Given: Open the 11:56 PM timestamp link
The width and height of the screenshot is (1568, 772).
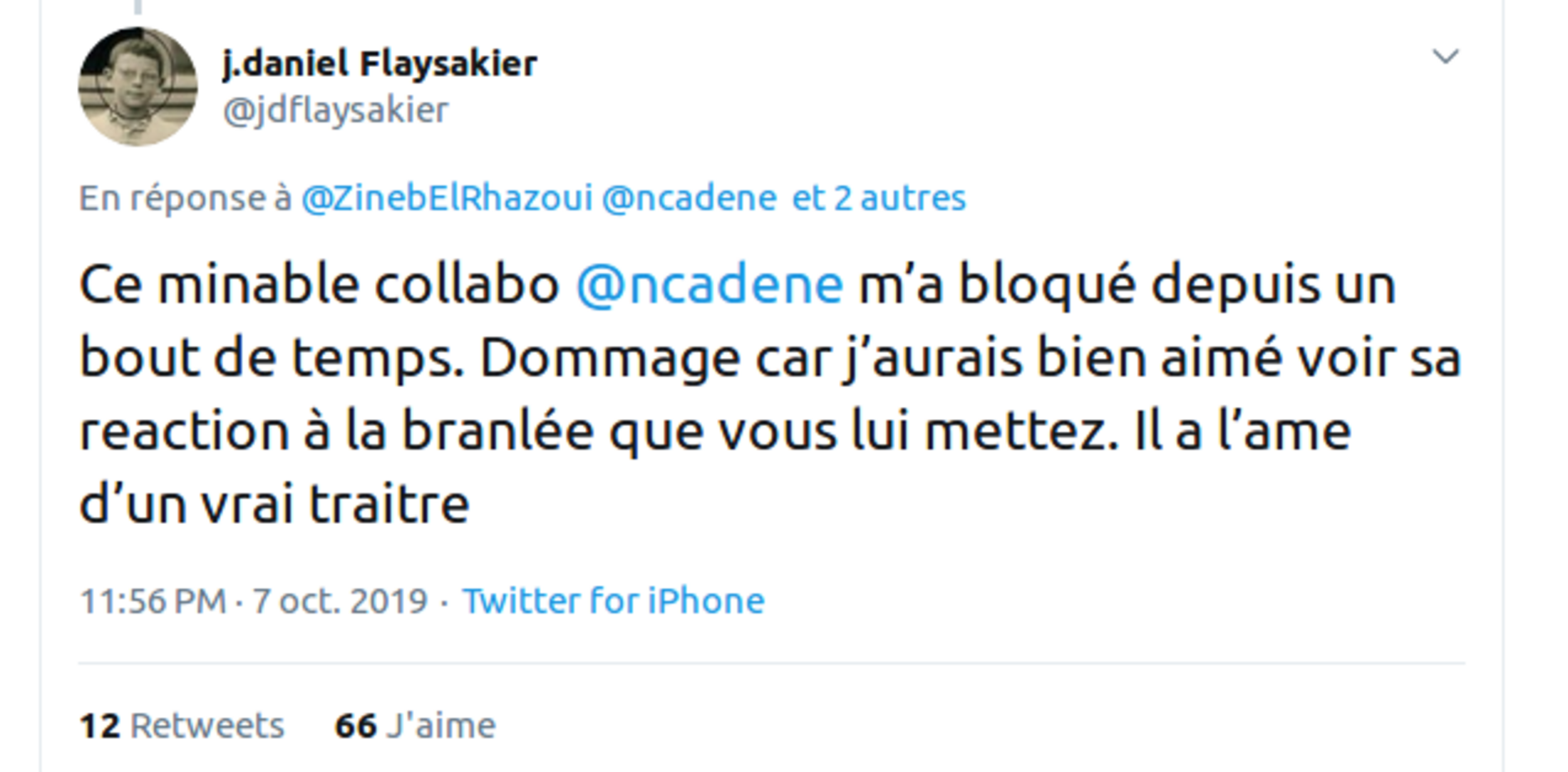Looking at the screenshot, I should (x=153, y=601).
